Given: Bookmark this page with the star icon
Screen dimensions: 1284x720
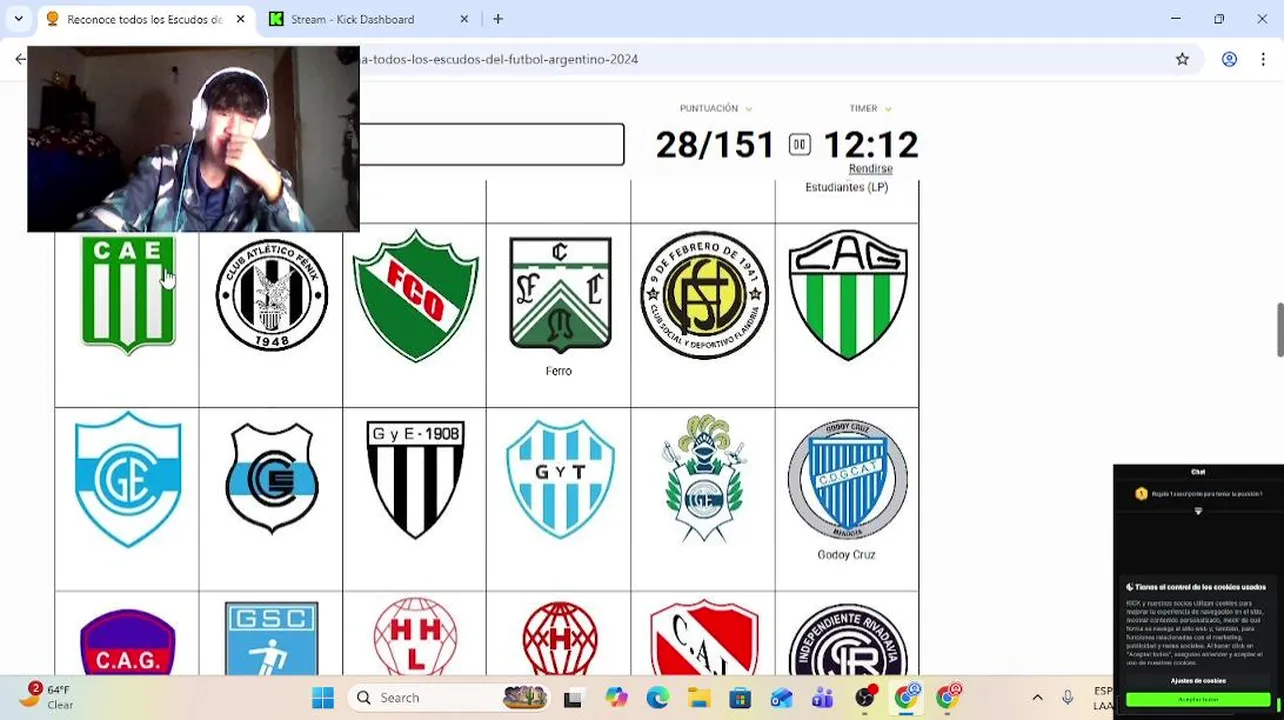Looking at the screenshot, I should coord(1182,59).
